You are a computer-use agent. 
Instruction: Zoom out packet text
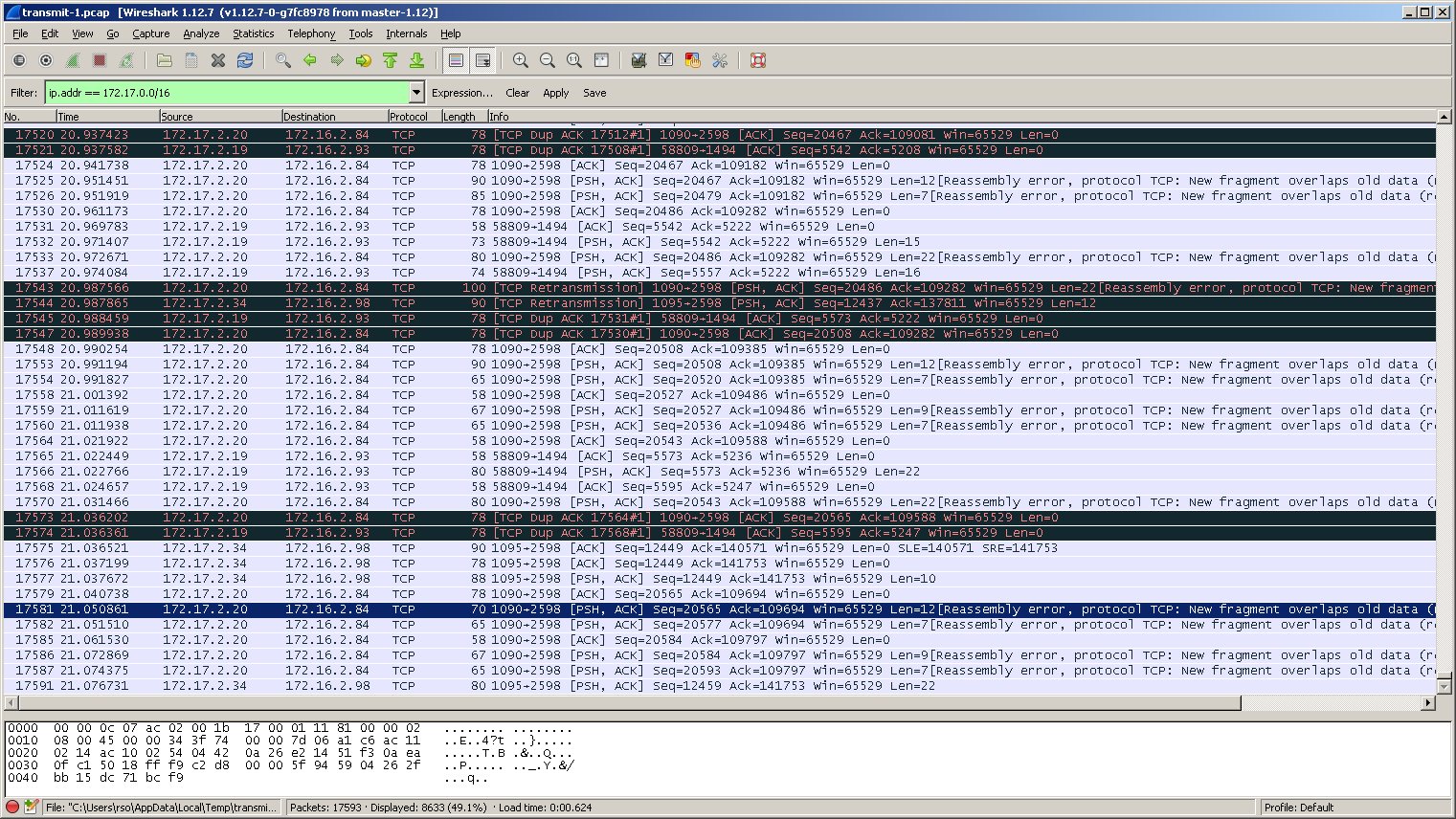click(x=548, y=60)
